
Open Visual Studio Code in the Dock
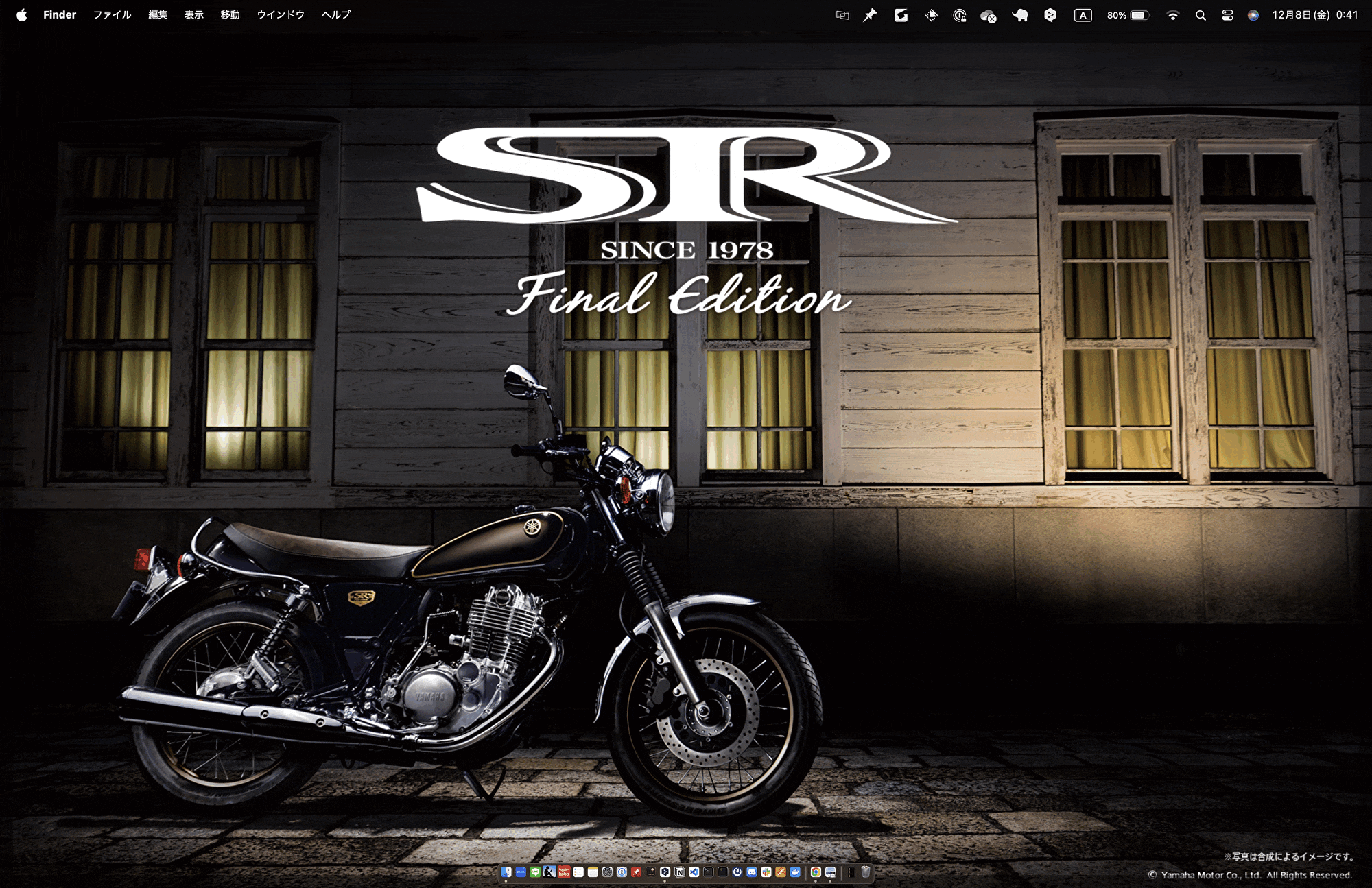[694, 872]
